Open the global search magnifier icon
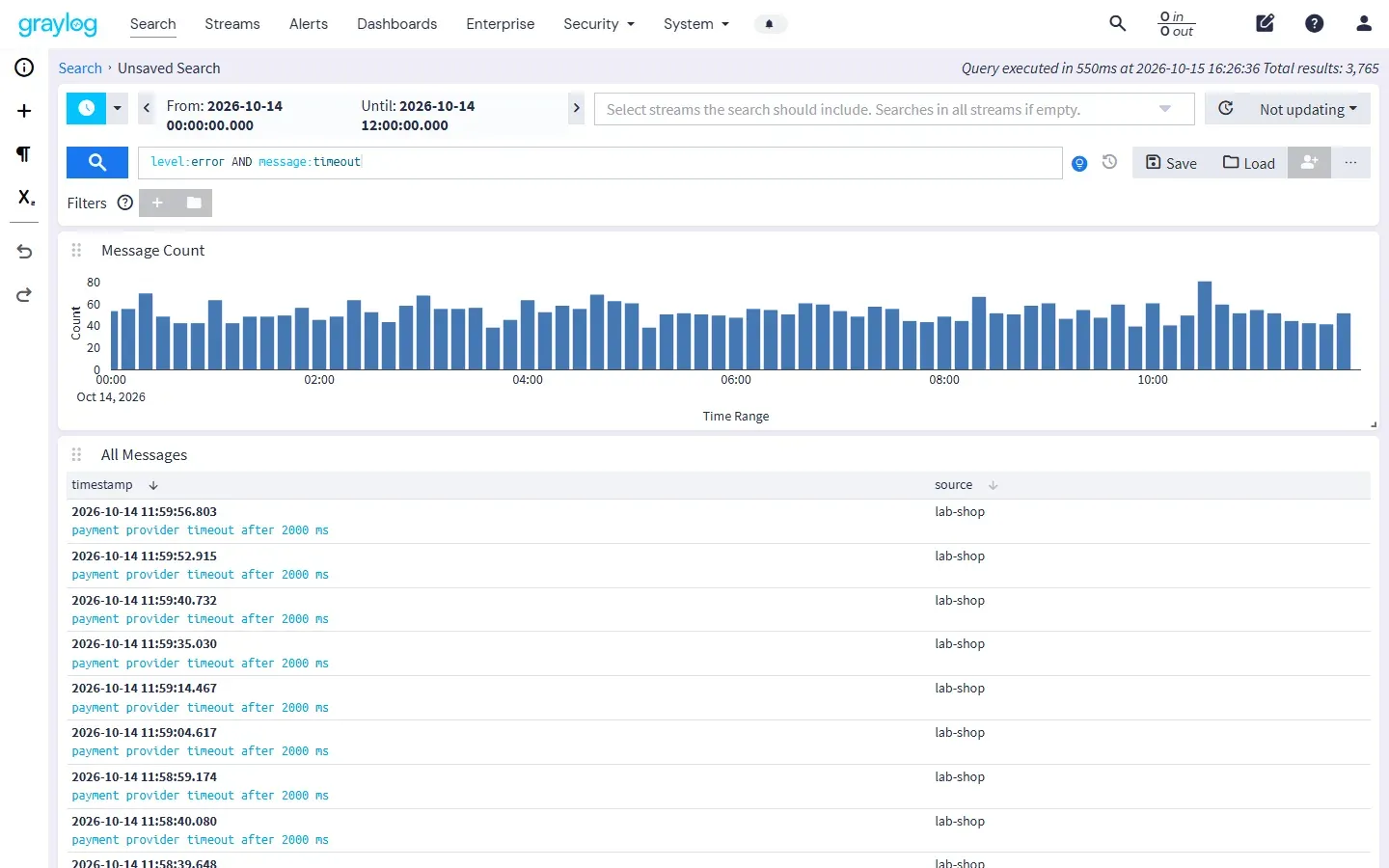This screenshot has width=1389, height=868. coord(1117,23)
